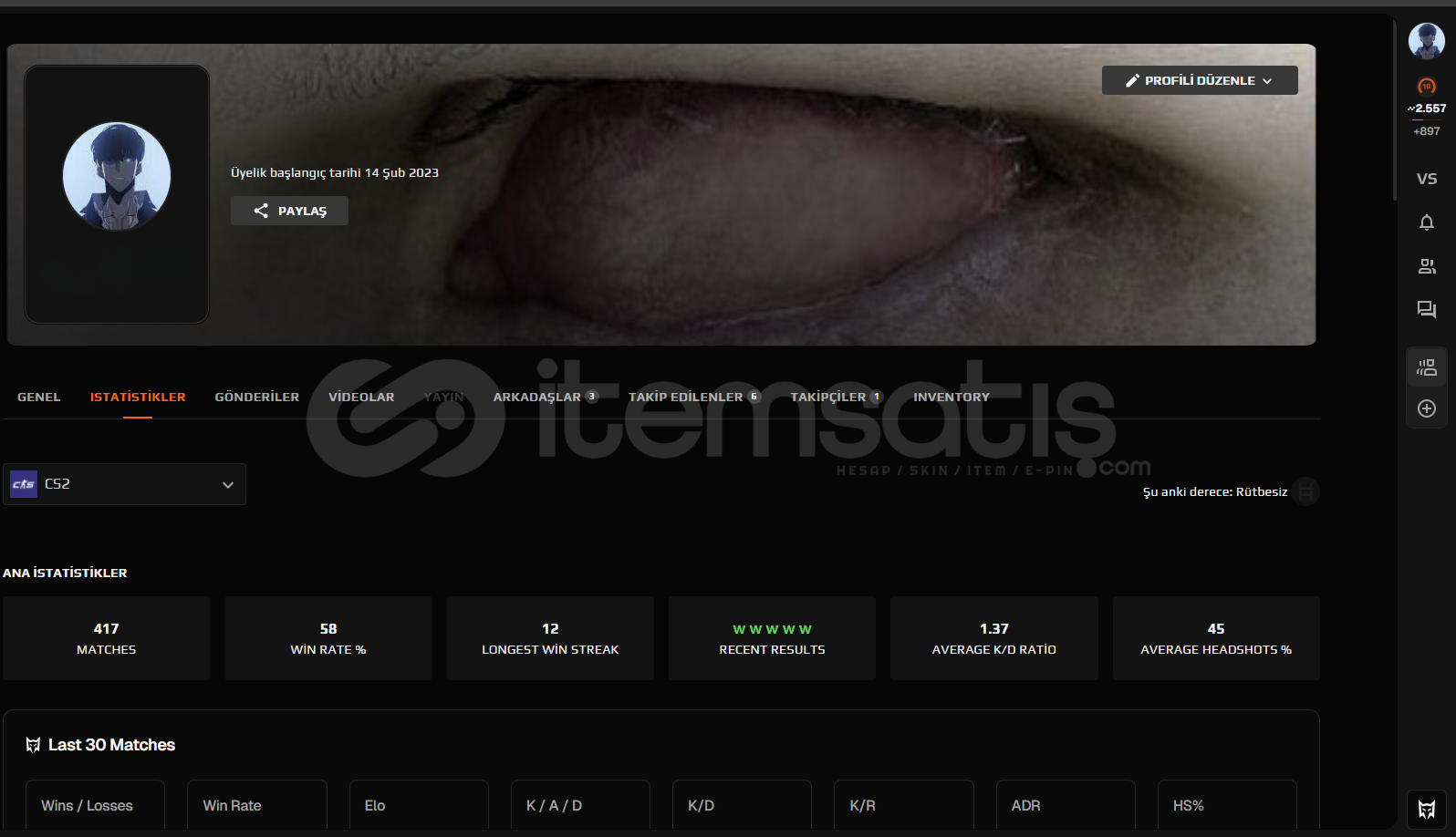
Task: Open the profile avatar picture on the banner
Action: point(117,176)
